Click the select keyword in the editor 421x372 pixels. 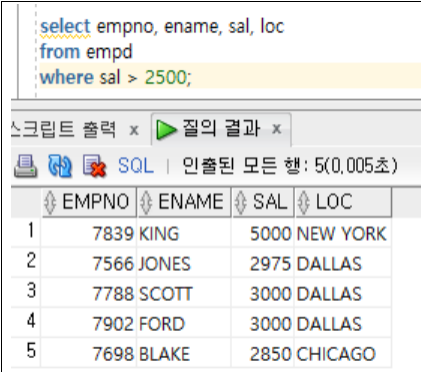pyautogui.click(x=65, y=26)
